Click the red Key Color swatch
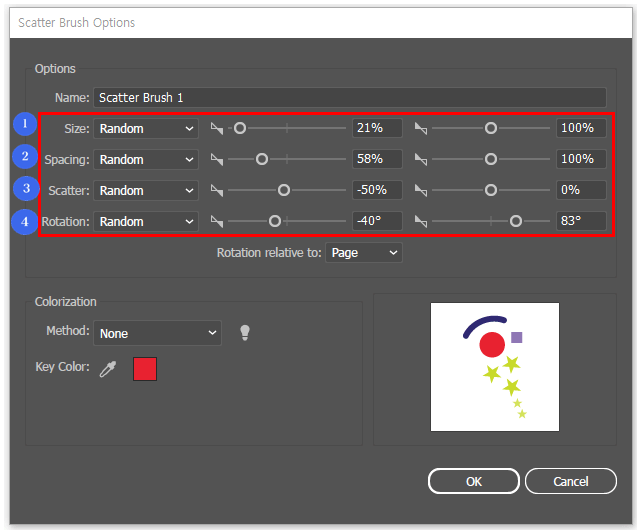Viewport: 638px width, 531px height. coord(145,369)
